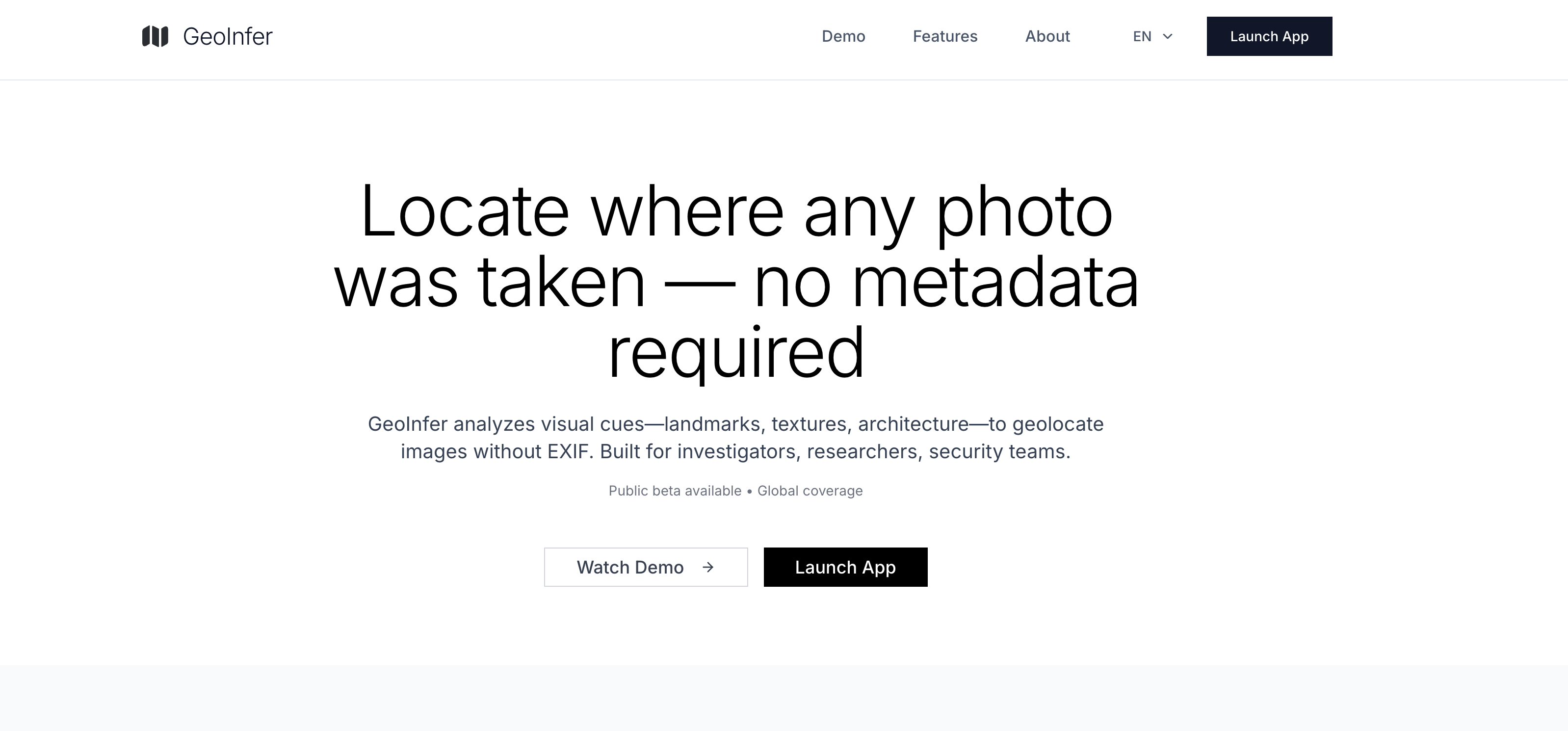Click the "Public beta available" text

pos(675,491)
